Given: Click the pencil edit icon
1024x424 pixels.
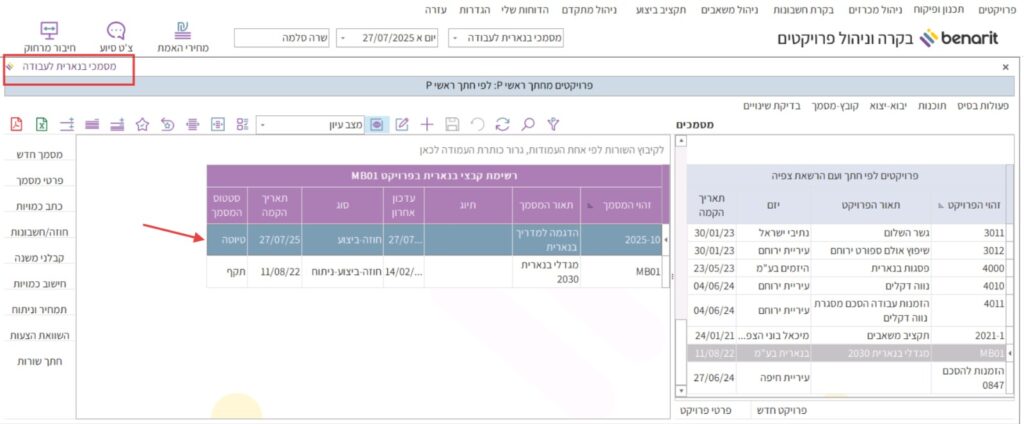Looking at the screenshot, I should [402, 124].
